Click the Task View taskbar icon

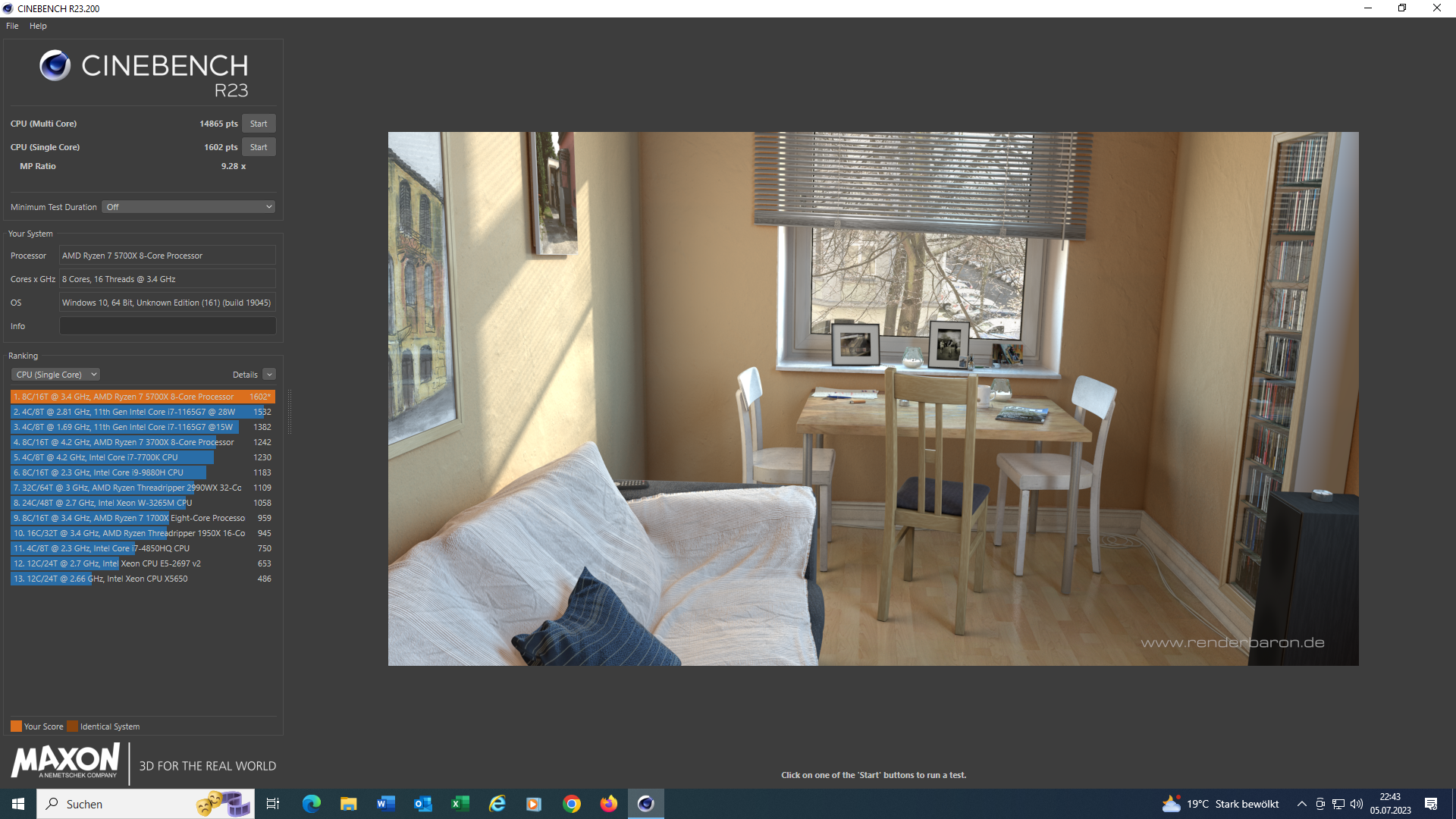(x=273, y=804)
